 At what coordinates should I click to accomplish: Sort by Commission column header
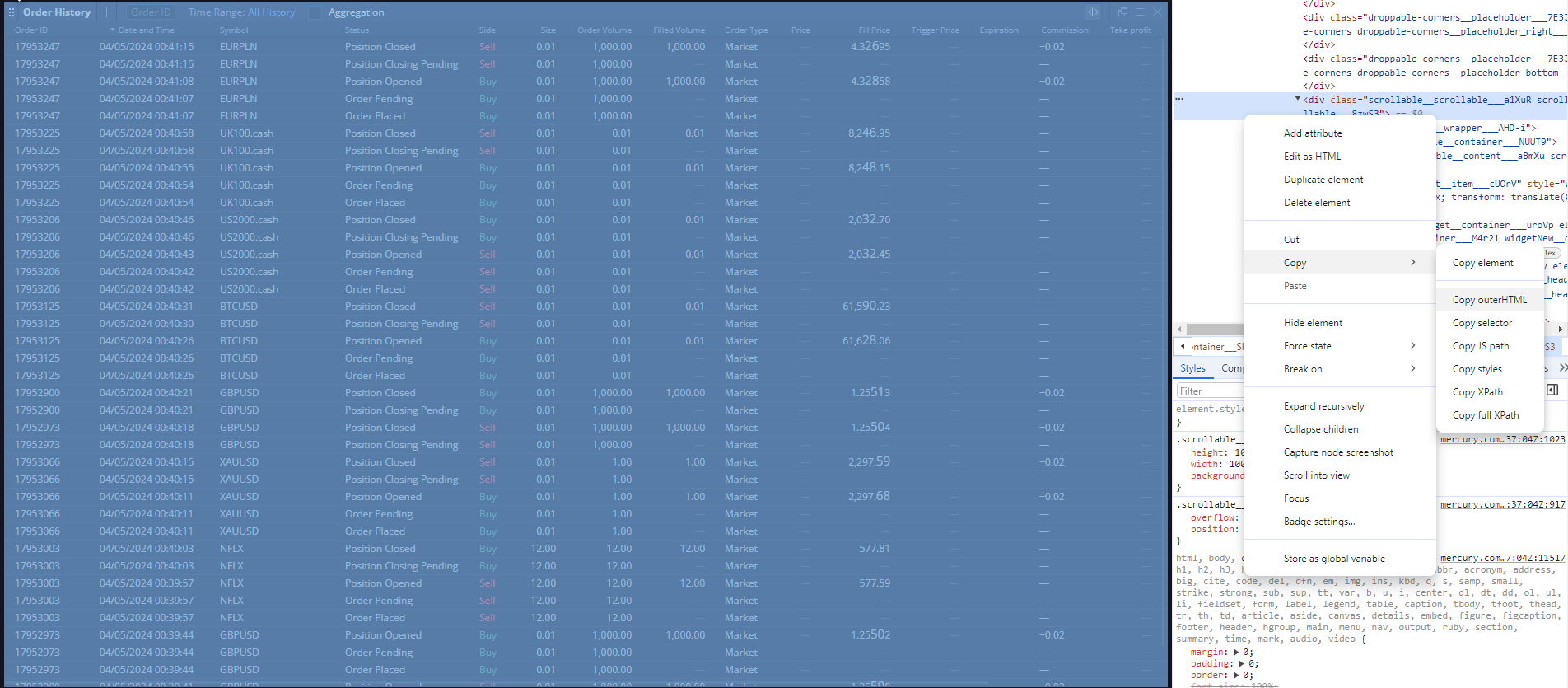coord(1064,30)
